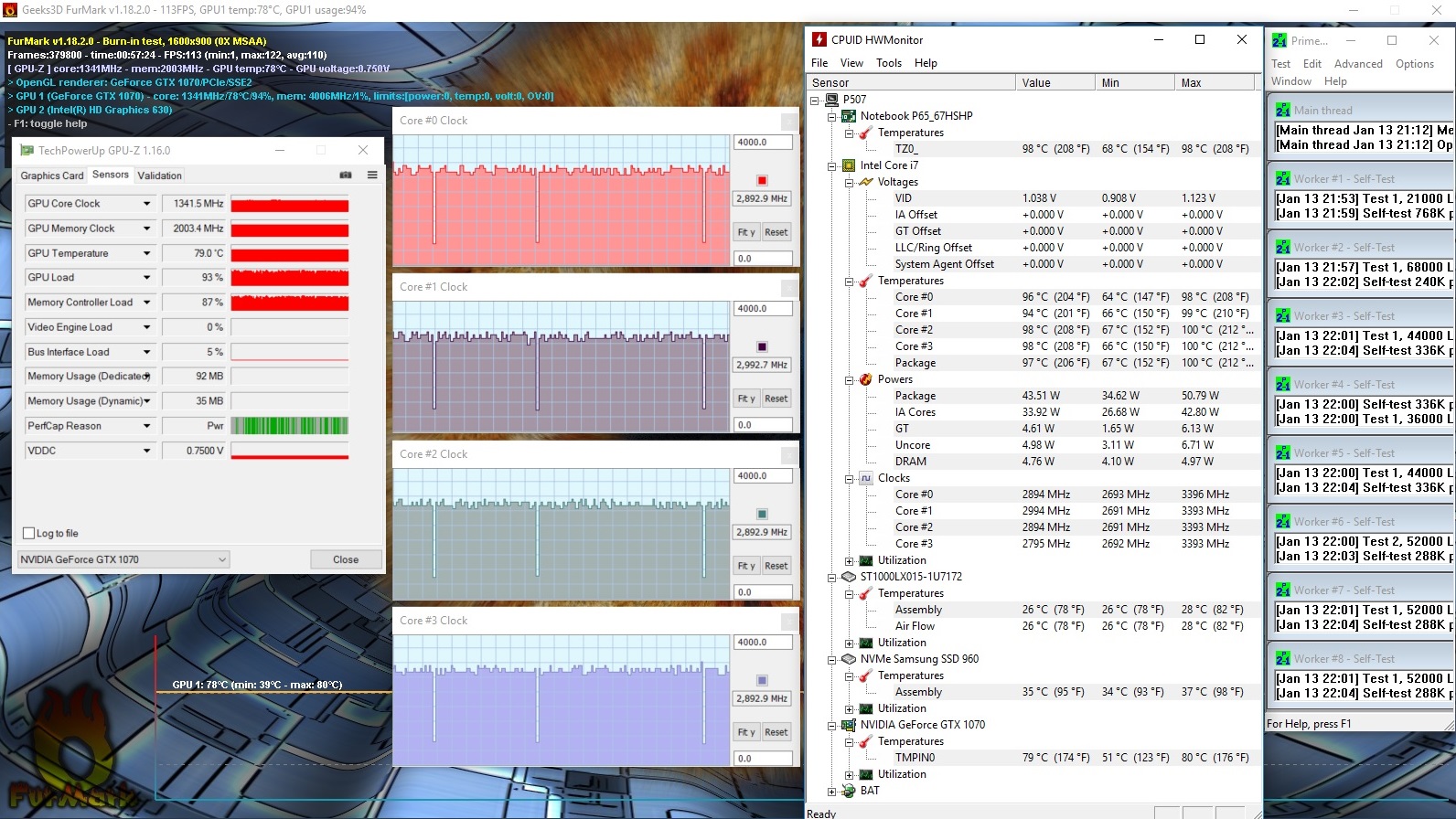
Task: Open the Prime95 Options menu
Action: tap(1415, 64)
